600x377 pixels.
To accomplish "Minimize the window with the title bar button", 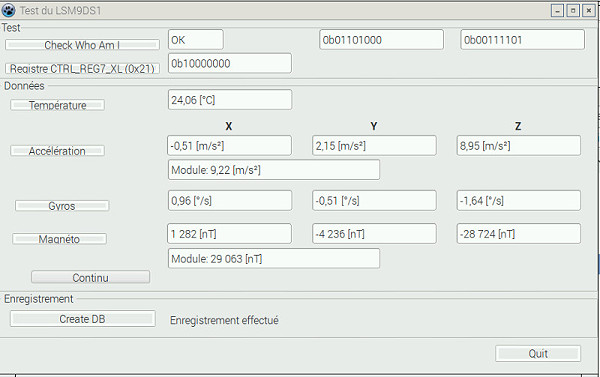I will 558,10.
